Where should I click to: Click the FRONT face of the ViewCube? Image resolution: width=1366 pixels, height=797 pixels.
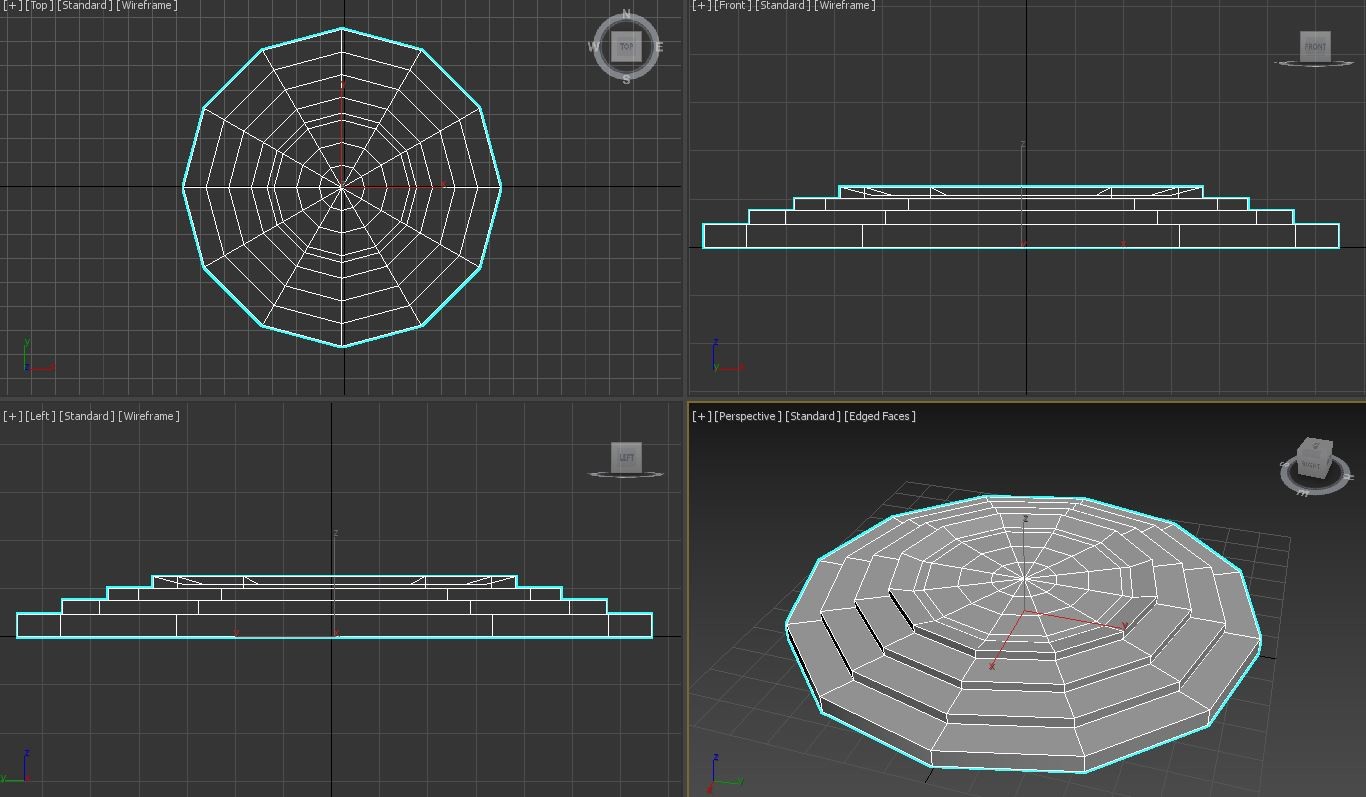pyautogui.click(x=1315, y=46)
